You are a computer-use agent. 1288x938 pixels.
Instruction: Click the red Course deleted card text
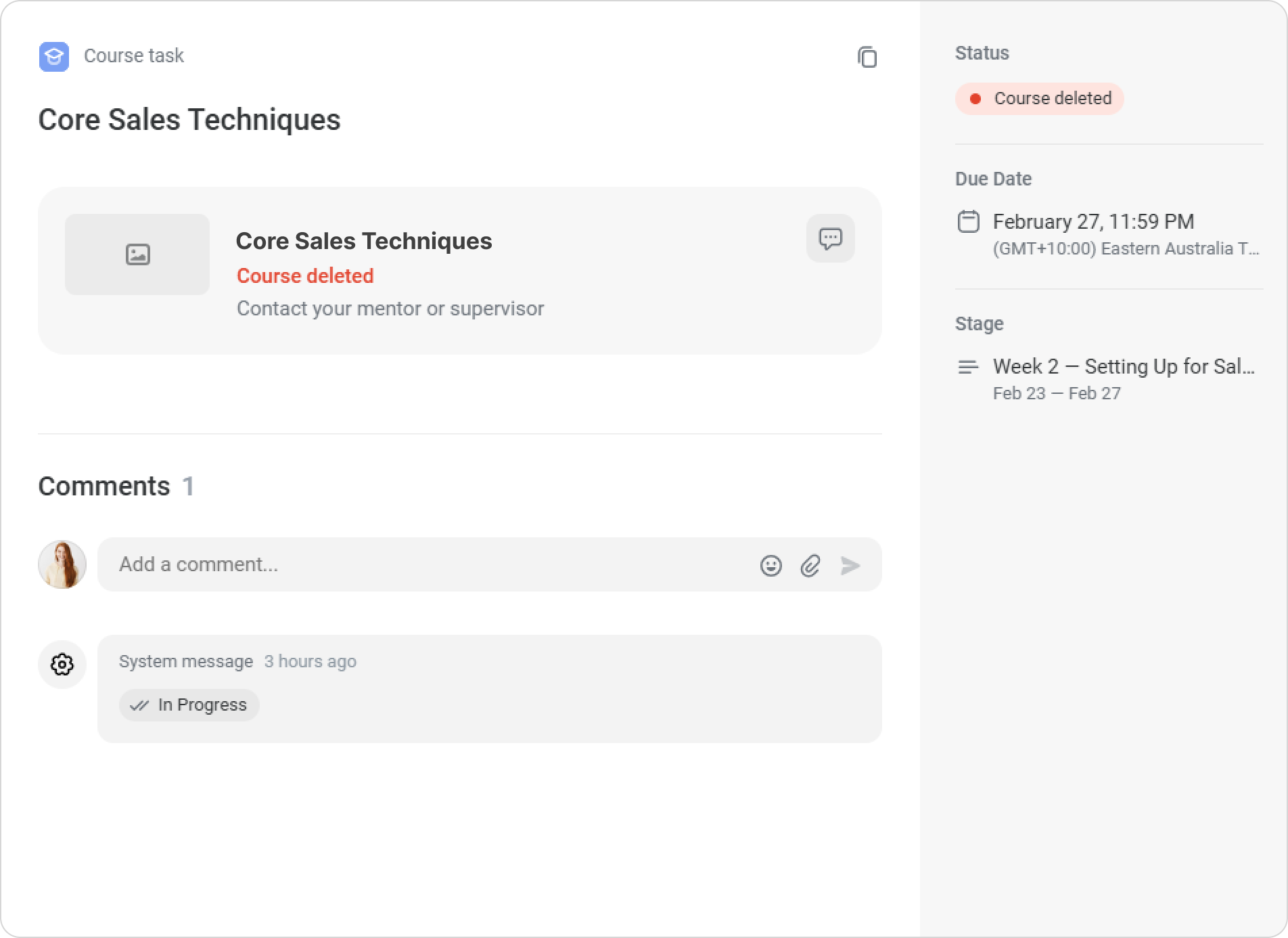pos(305,276)
